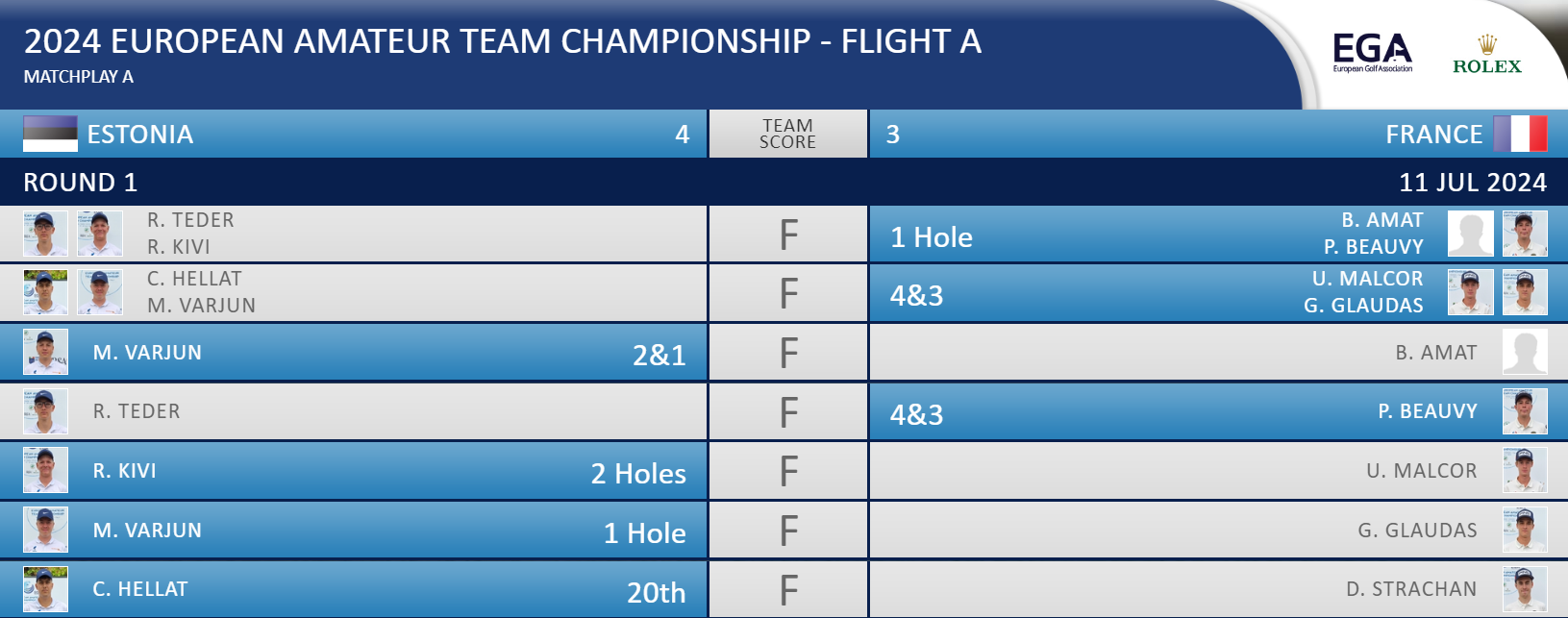Image resolution: width=1568 pixels, height=618 pixels.
Task: Click the Estonia flag icon
Action: tap(50, 135)
